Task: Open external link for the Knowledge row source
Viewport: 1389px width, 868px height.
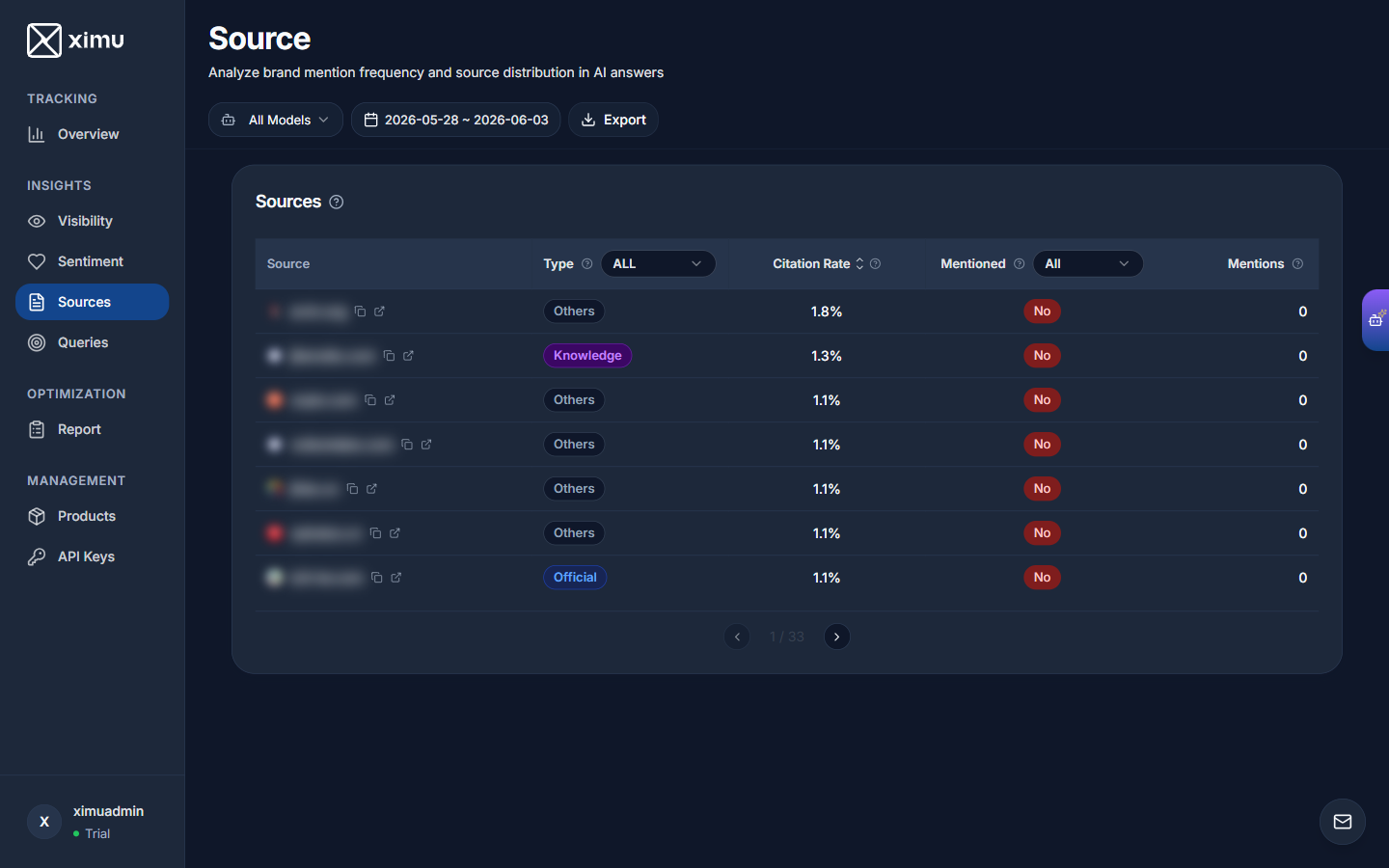Action: coord(408,356)
